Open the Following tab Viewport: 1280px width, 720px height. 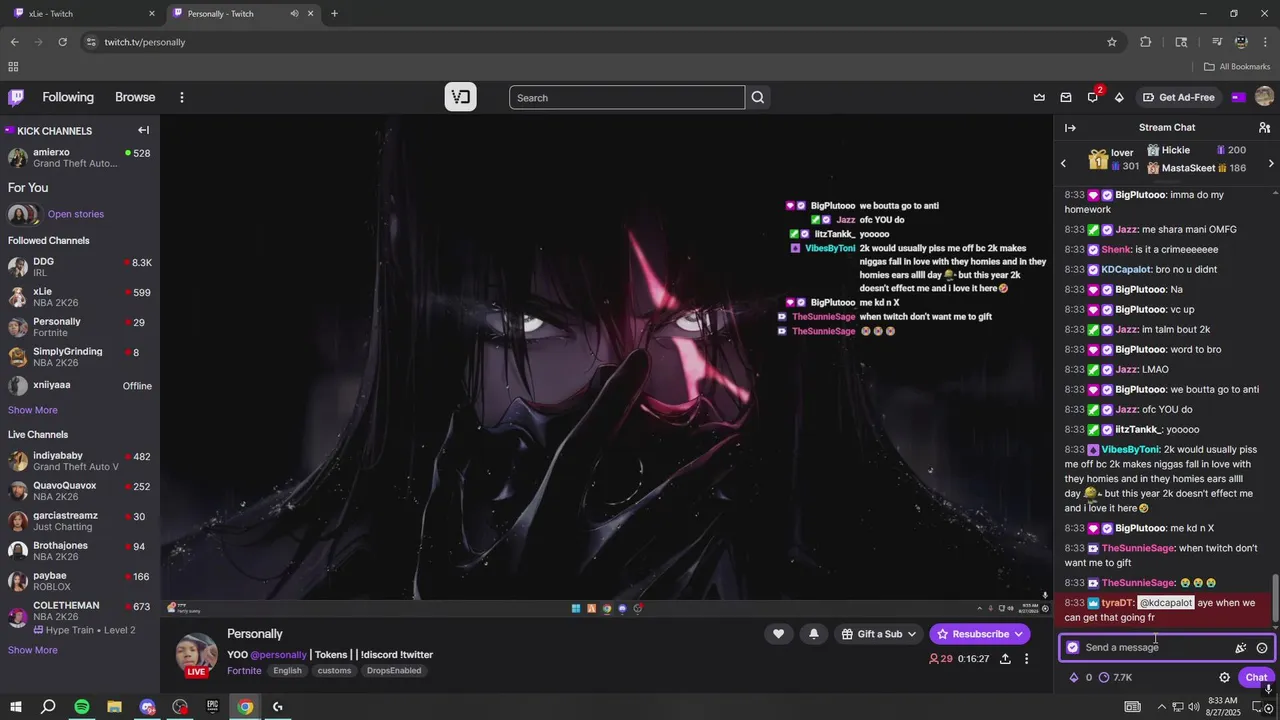68,97
